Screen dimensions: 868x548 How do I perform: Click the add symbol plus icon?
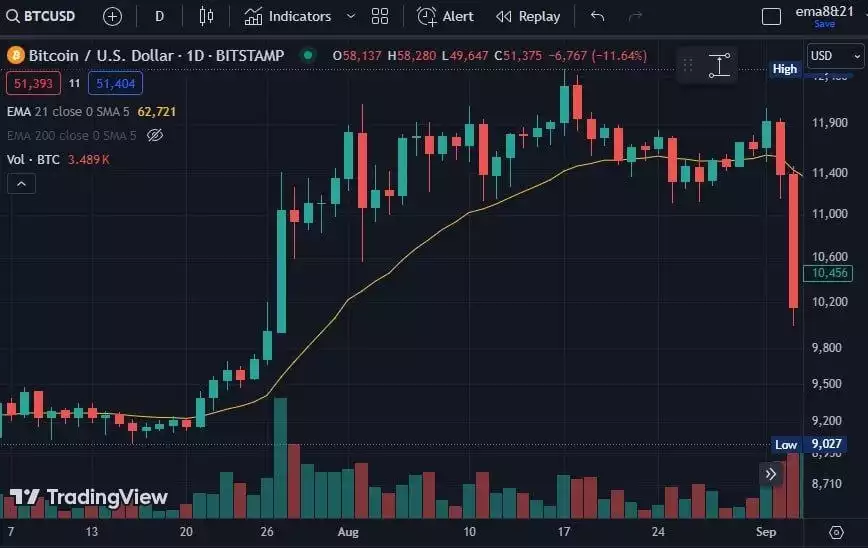(x=112, y=16)
